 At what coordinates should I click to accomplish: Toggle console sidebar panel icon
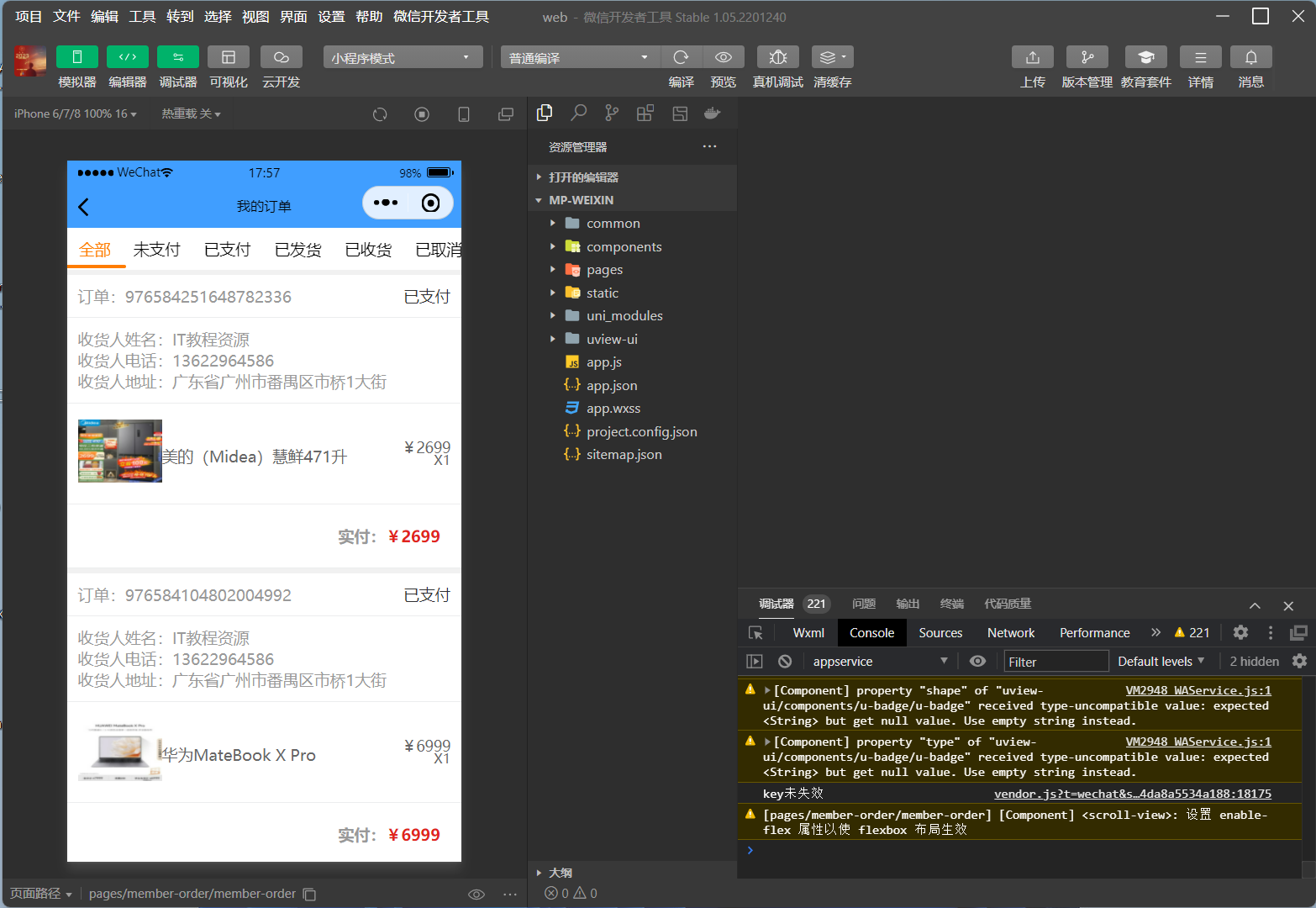pyautogui.click(x=755, y=662)
